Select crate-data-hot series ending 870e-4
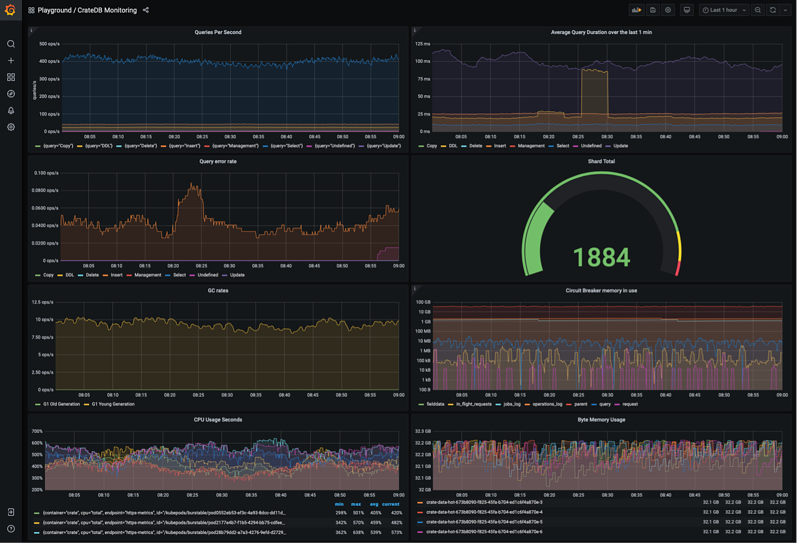 (x=484, y=513)
